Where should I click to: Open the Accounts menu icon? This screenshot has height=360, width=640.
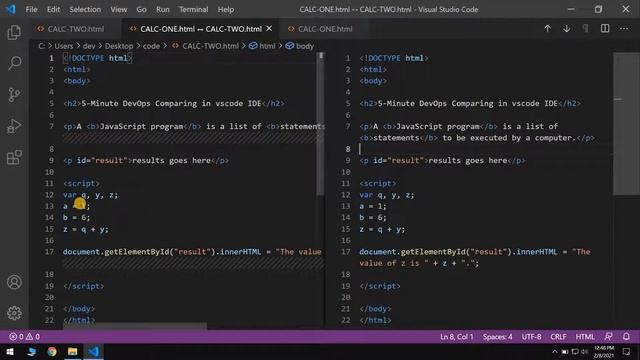pos(14,282)
